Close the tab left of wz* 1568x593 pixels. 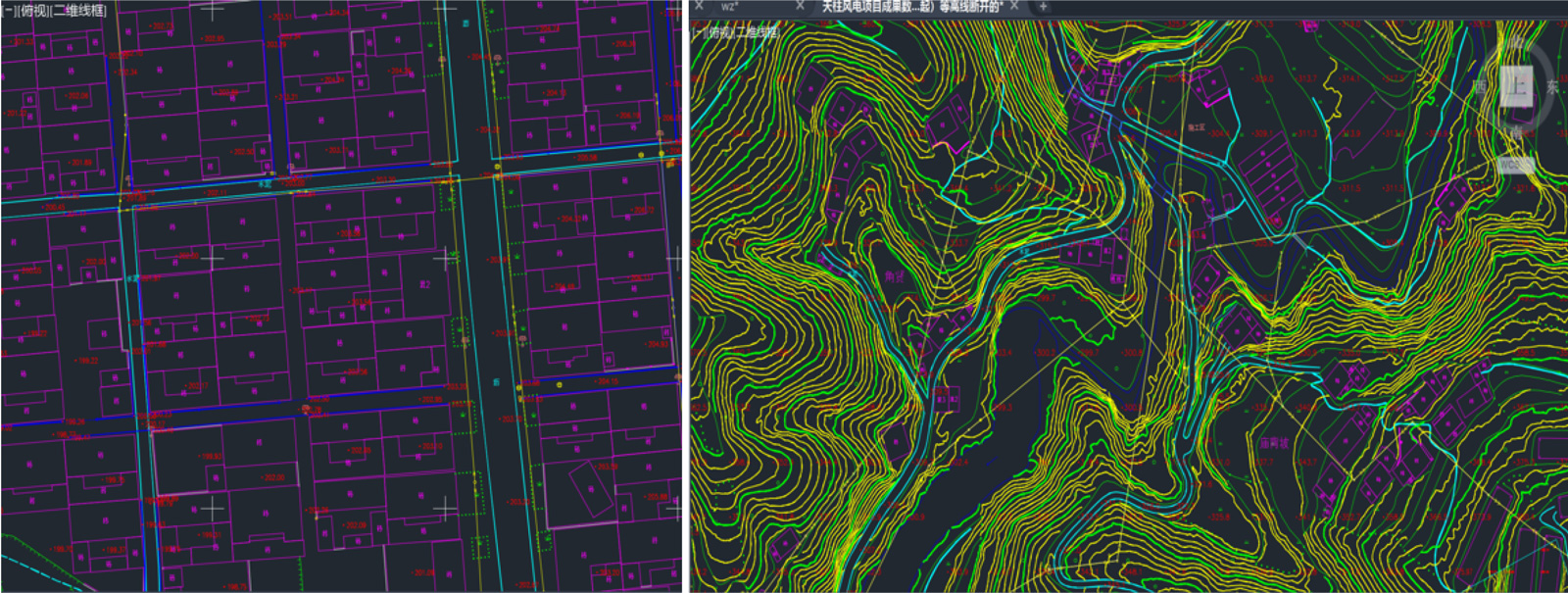(699, 6)
